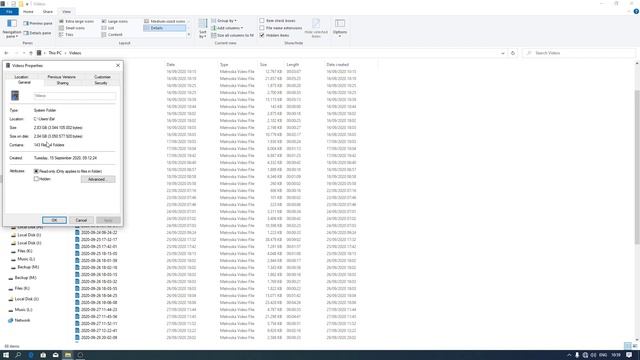Open taskbar Search icon

(x=18, y=355)
